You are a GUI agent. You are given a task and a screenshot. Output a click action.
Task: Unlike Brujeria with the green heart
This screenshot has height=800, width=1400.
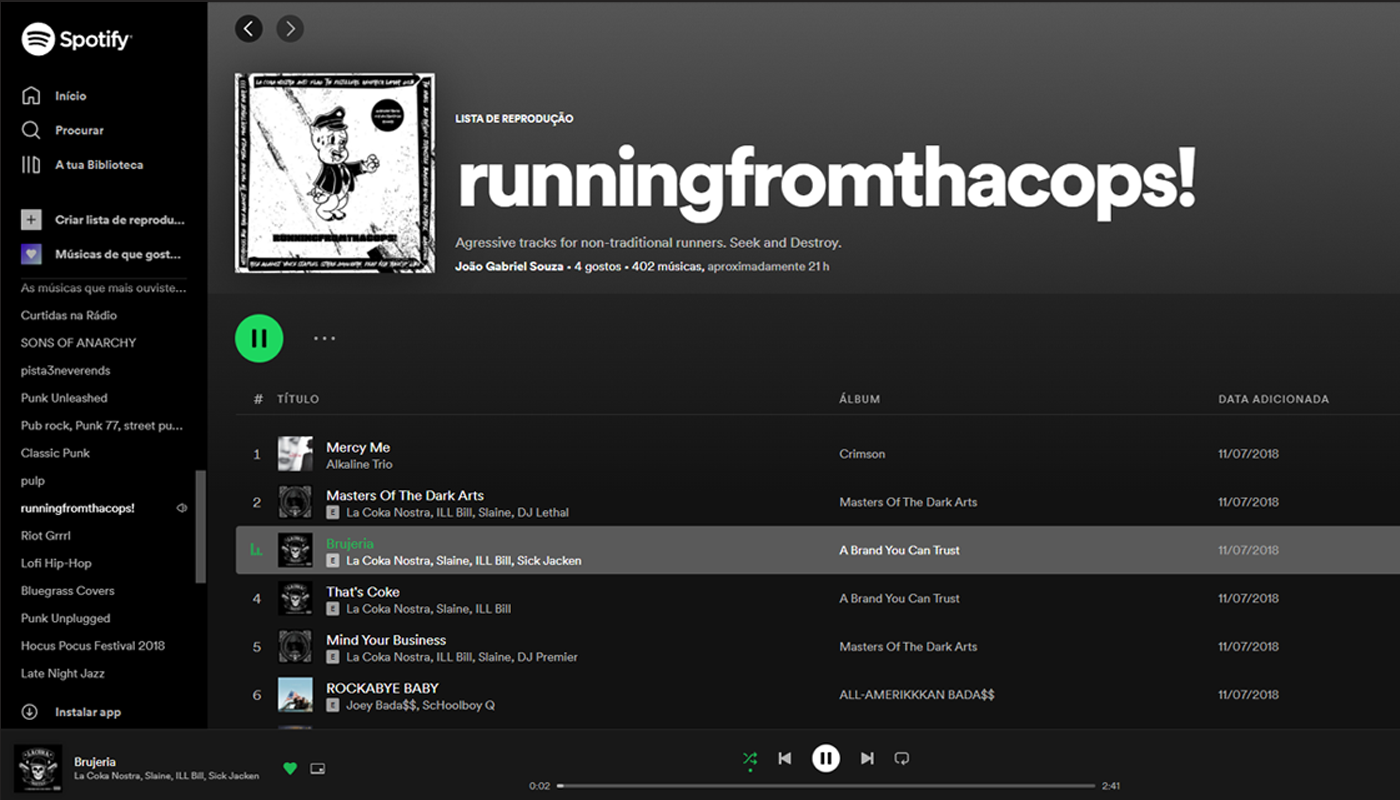[290, 769]
